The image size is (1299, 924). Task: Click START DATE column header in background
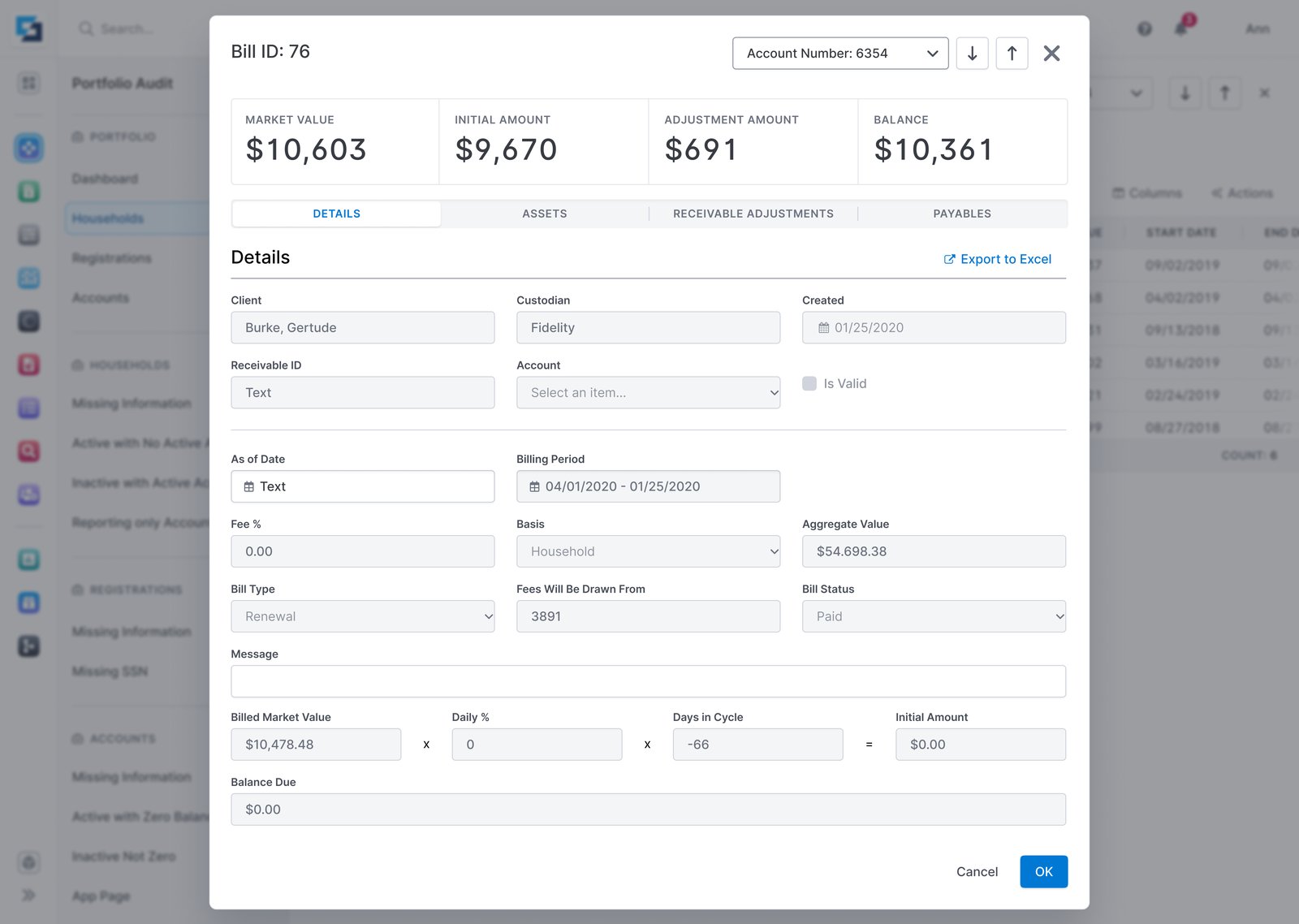pyautogui.click(x=1180, y=232)
